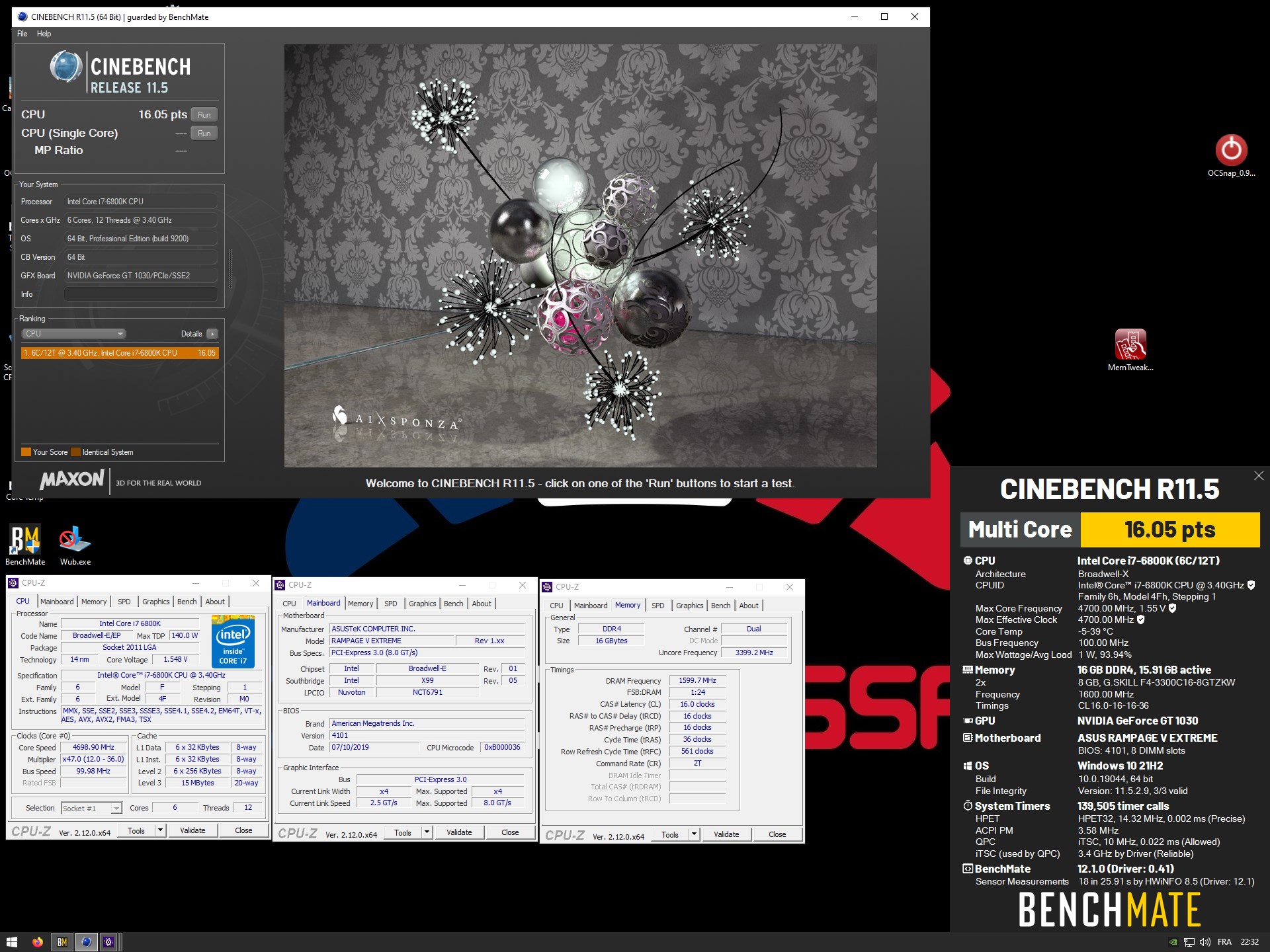Open the Ranking CPU dropdown
This screenshot has width=1270, height=952.
(x=73, y=334)
